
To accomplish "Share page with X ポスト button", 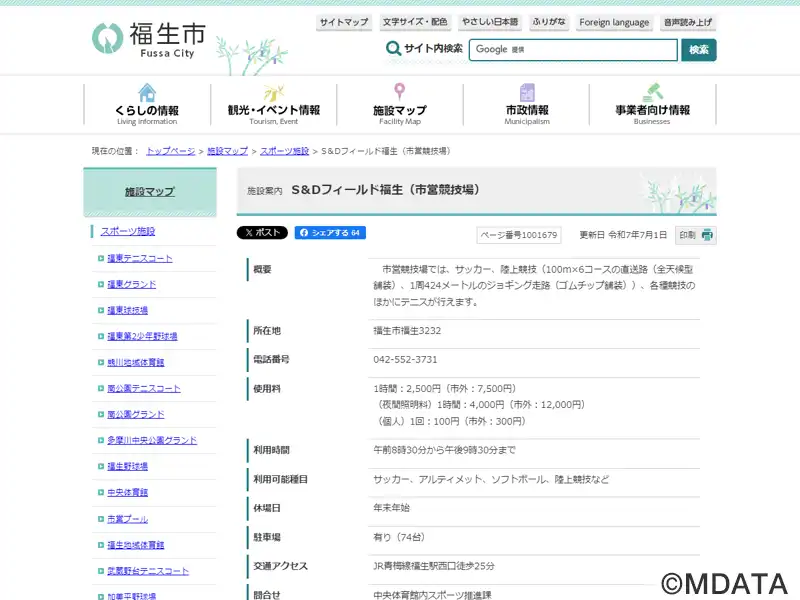I will (262, 233).
